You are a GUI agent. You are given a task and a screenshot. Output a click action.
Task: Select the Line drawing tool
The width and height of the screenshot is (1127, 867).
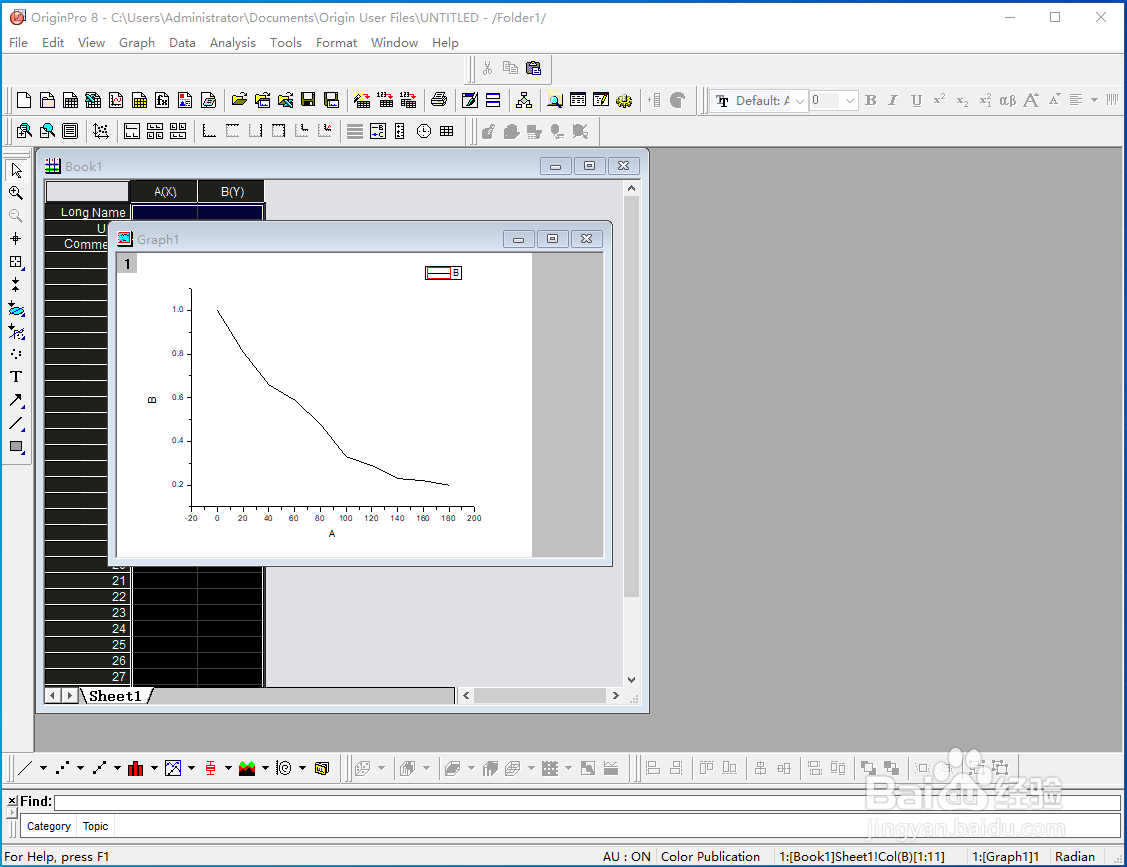click(x=16, y=423)
